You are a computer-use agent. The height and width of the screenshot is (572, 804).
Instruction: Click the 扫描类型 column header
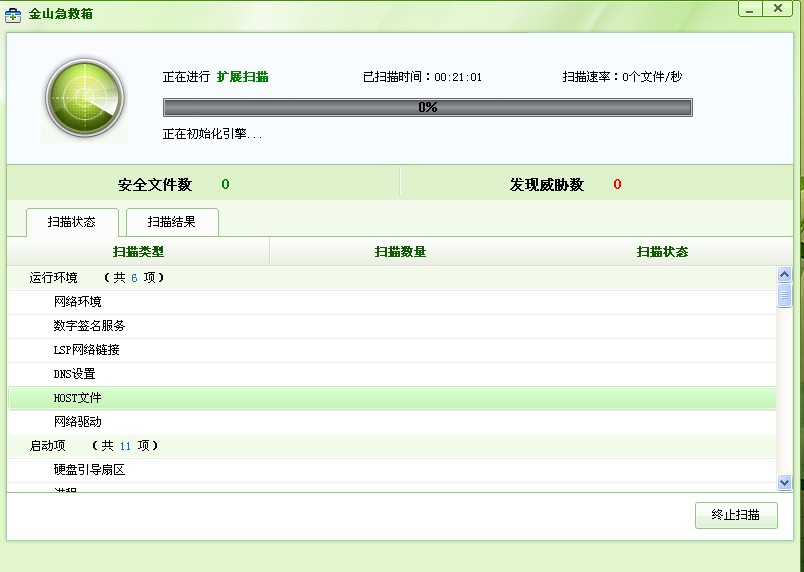tap(138, 251)
